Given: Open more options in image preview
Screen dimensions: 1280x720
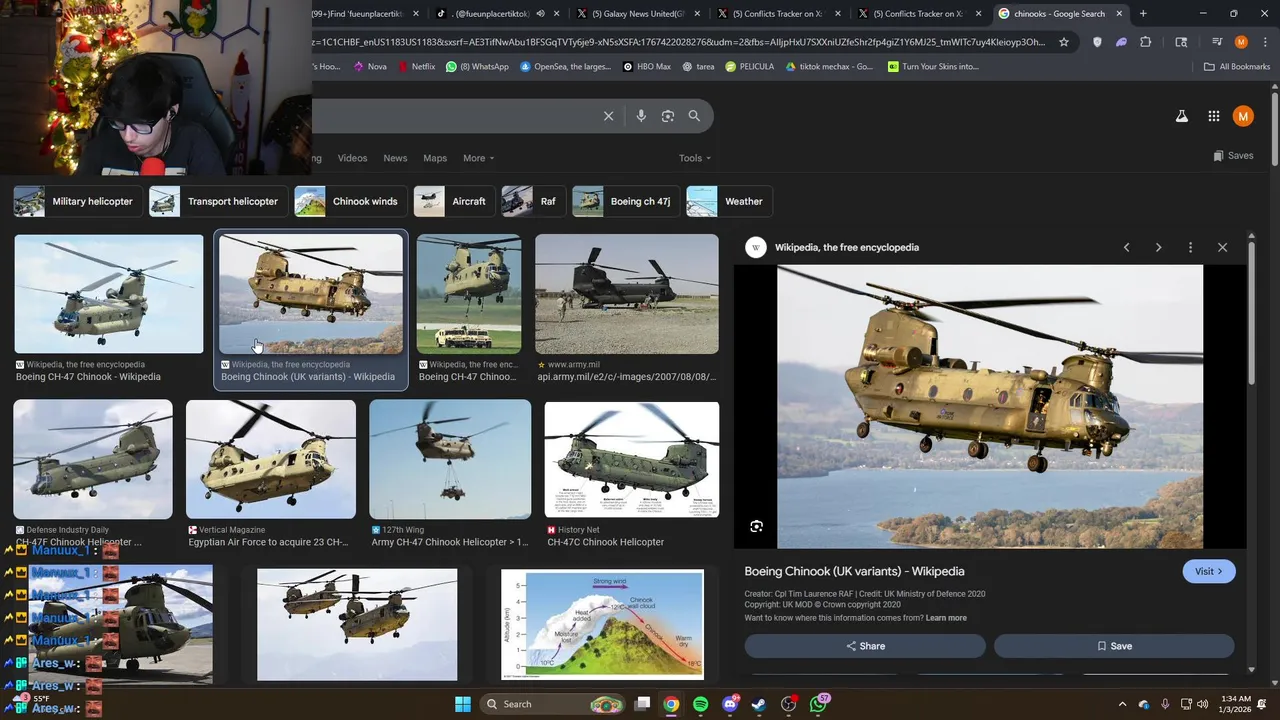Looking at the screenshot, I should (1190, 247).
